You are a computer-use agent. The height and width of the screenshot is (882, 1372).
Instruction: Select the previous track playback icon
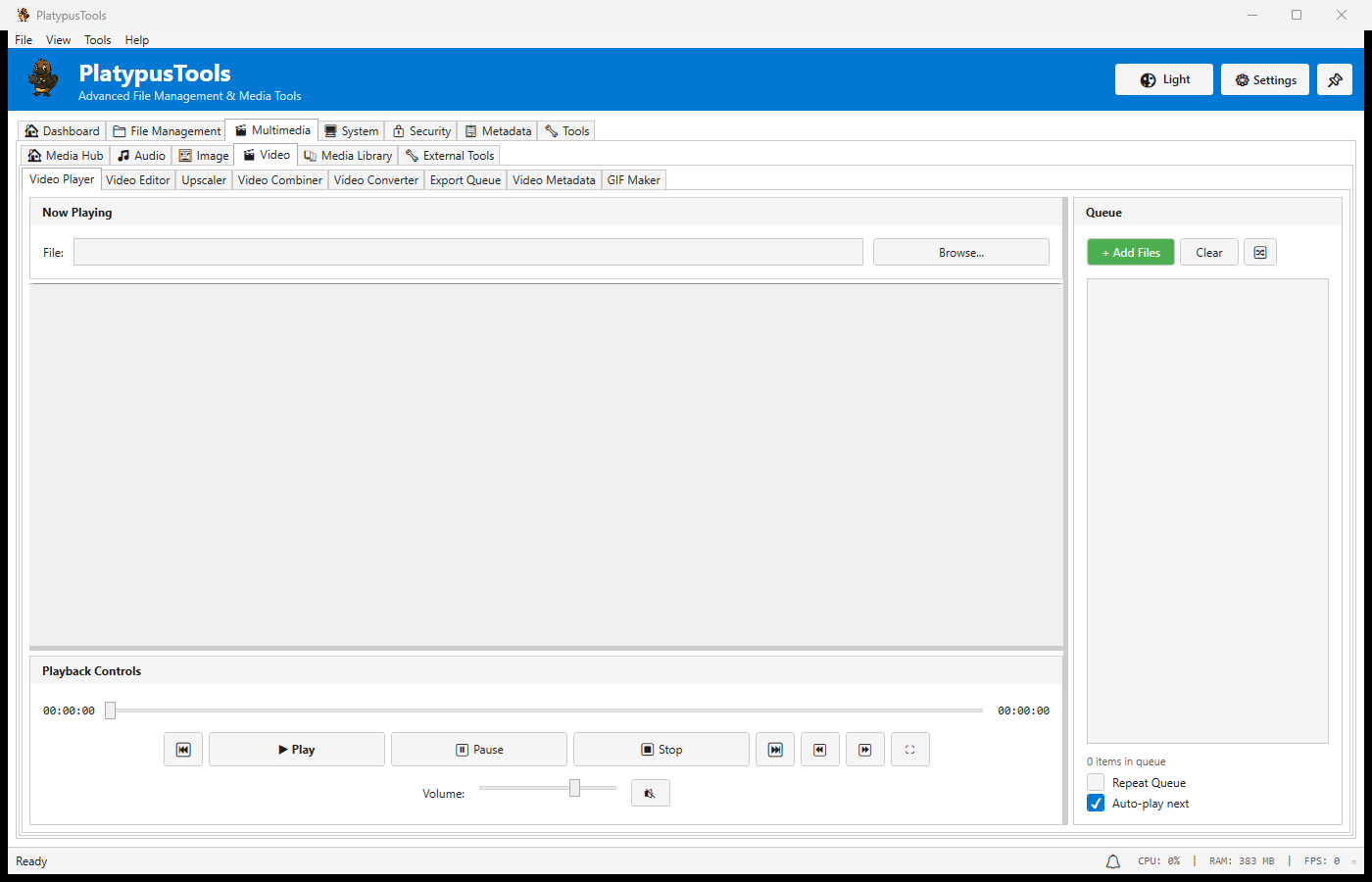[x=183, y=749]
